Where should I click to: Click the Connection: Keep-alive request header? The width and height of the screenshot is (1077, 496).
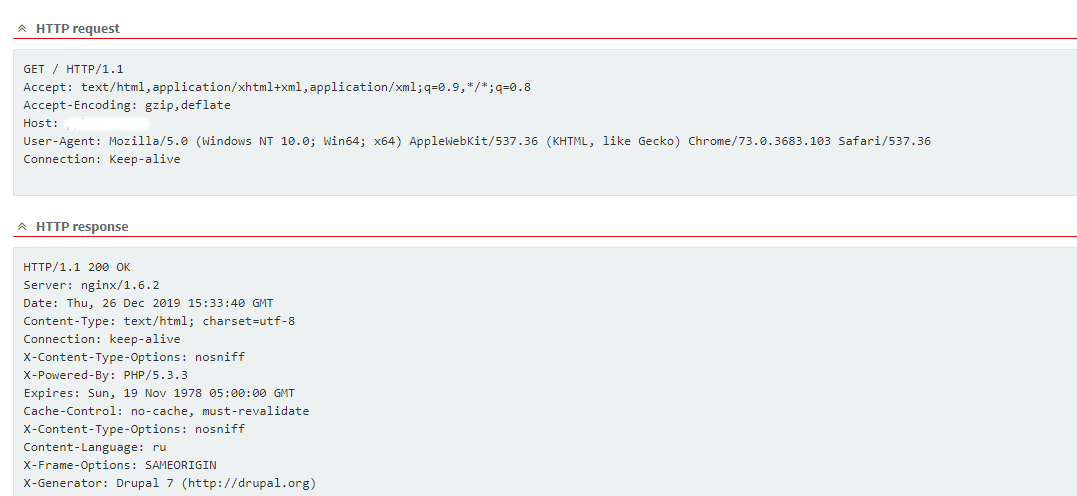(x=102, y=159)
